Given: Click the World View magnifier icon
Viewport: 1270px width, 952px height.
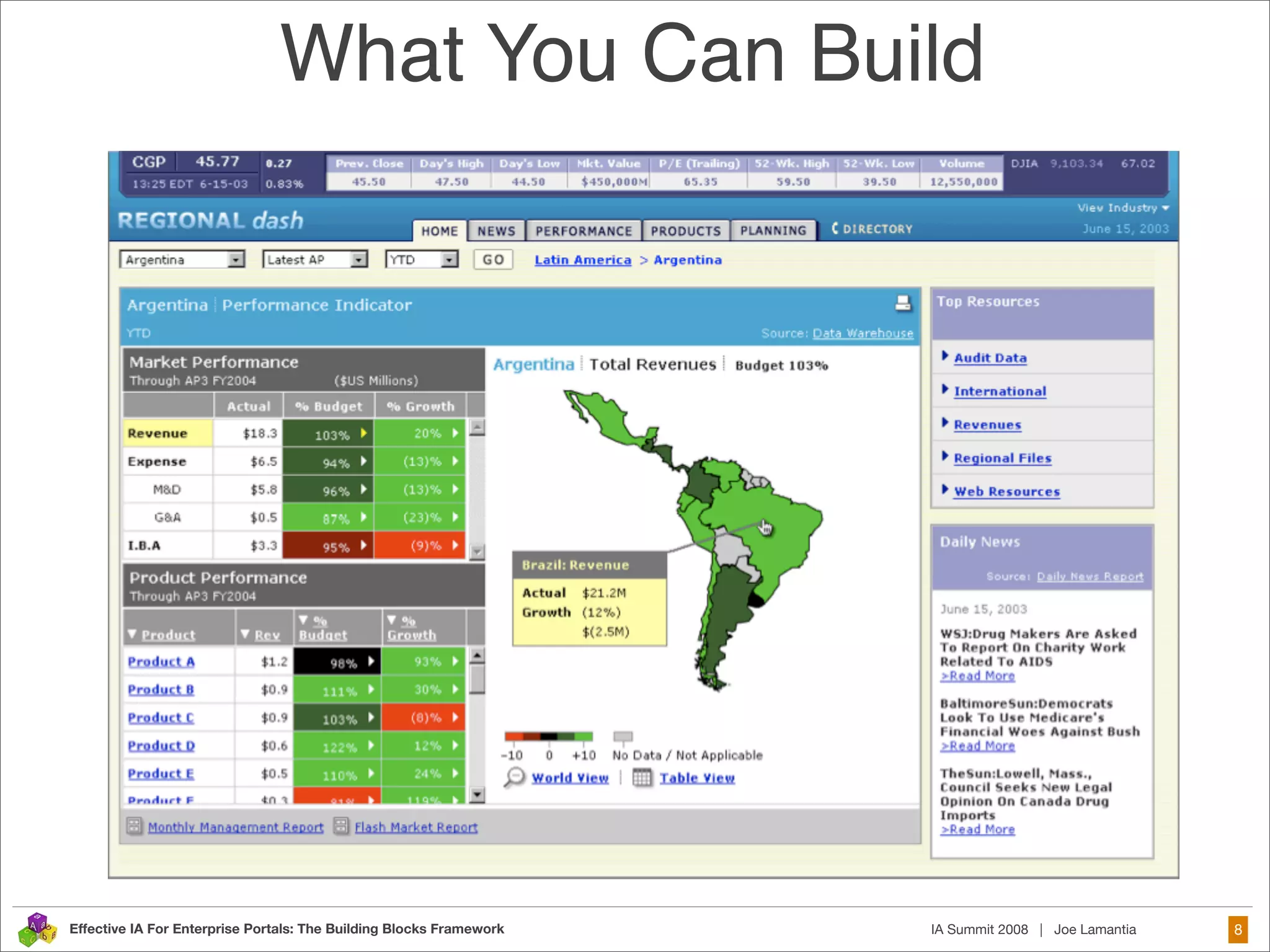Looking at the screenshot, I should (x=514, y=777).
